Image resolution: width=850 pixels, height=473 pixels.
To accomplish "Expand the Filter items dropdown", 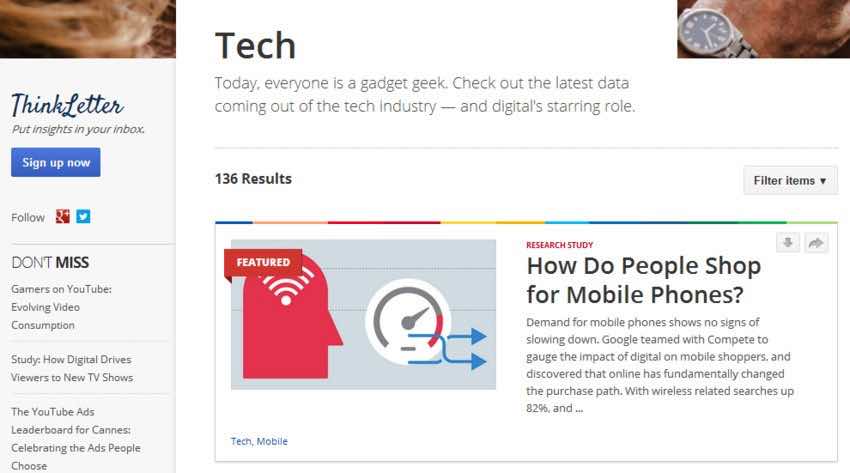I will [x=790, y=180].
